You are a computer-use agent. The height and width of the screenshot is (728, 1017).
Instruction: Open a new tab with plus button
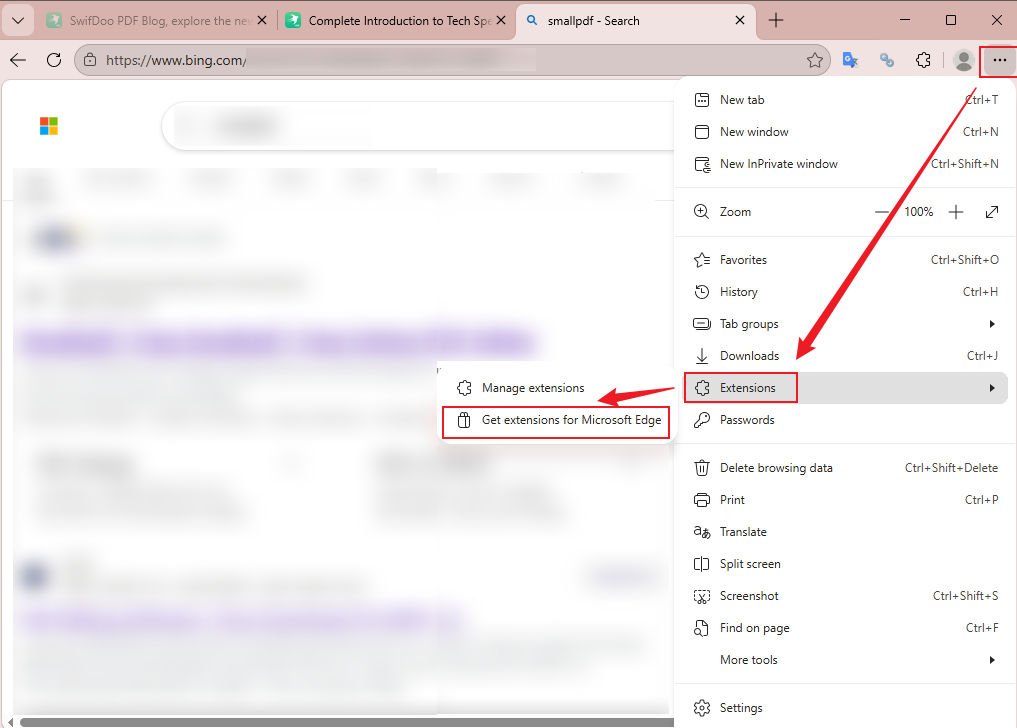pos(778,20)
